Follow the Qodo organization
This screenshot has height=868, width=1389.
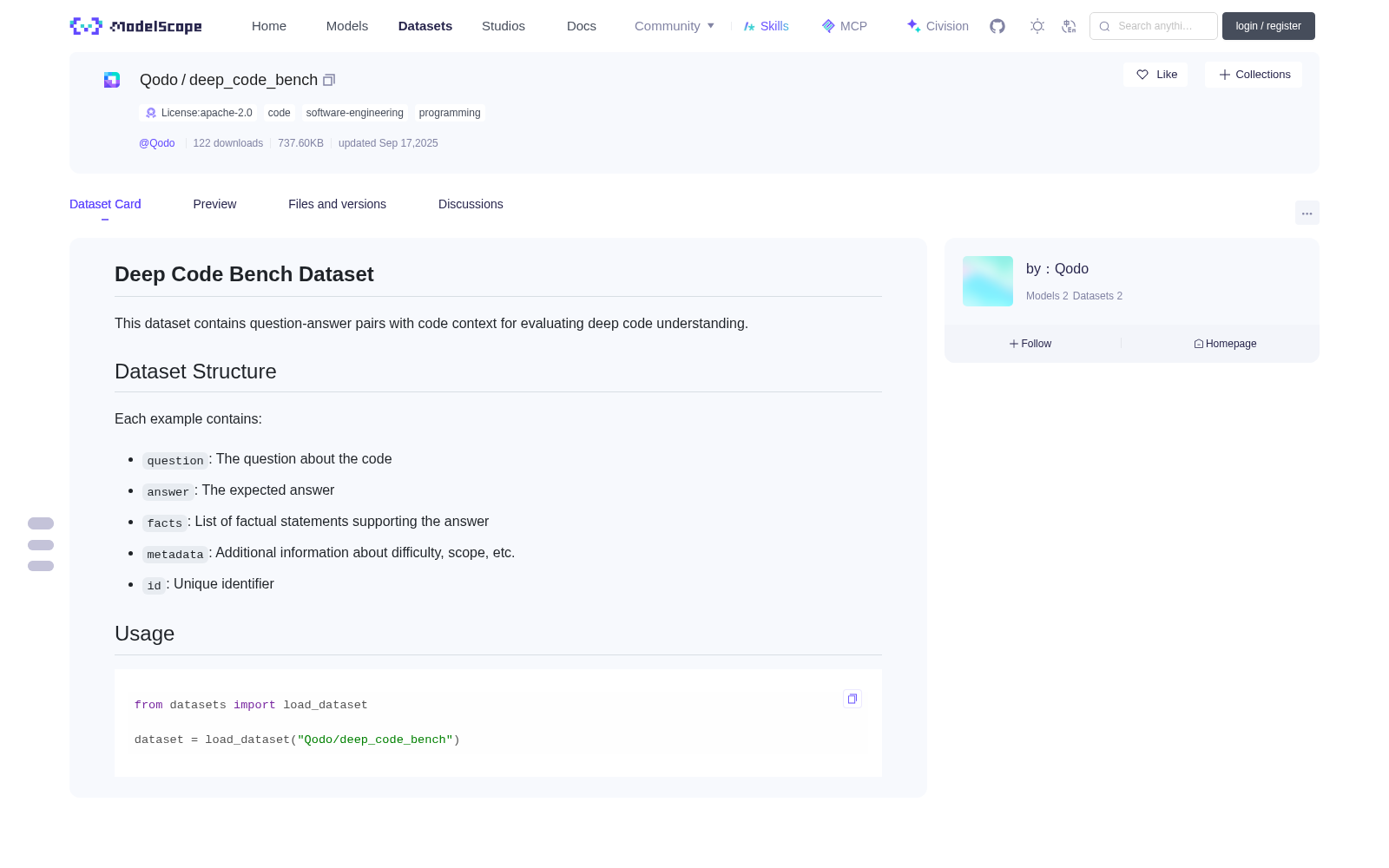pos(1030,344)
